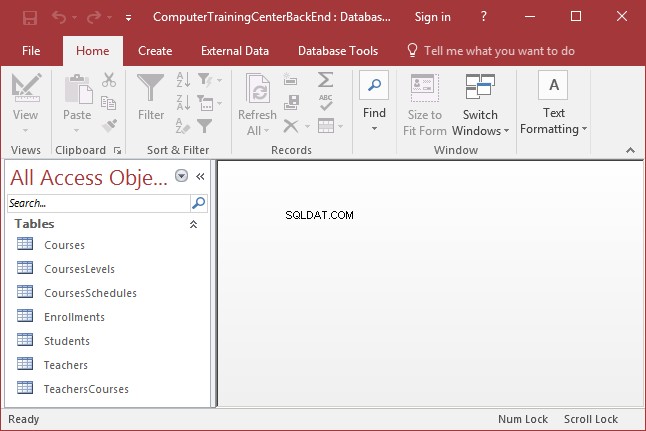The width and height of the screenshot is (646, 431).
Task: Sort Ascending A to Z icon
Action: point(183,79)
